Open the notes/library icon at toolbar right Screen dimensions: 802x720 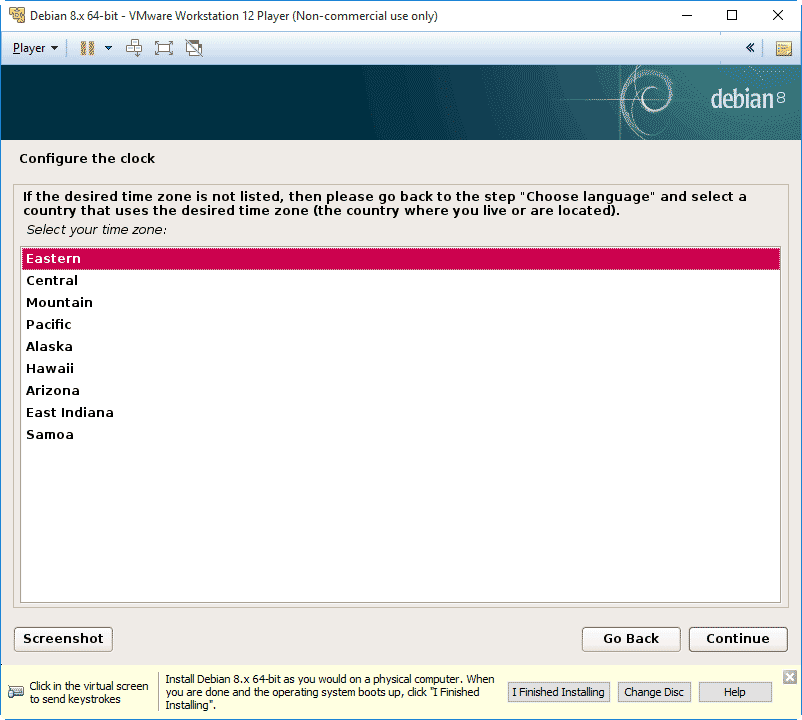pyautogui.click(x=783, y=48)
